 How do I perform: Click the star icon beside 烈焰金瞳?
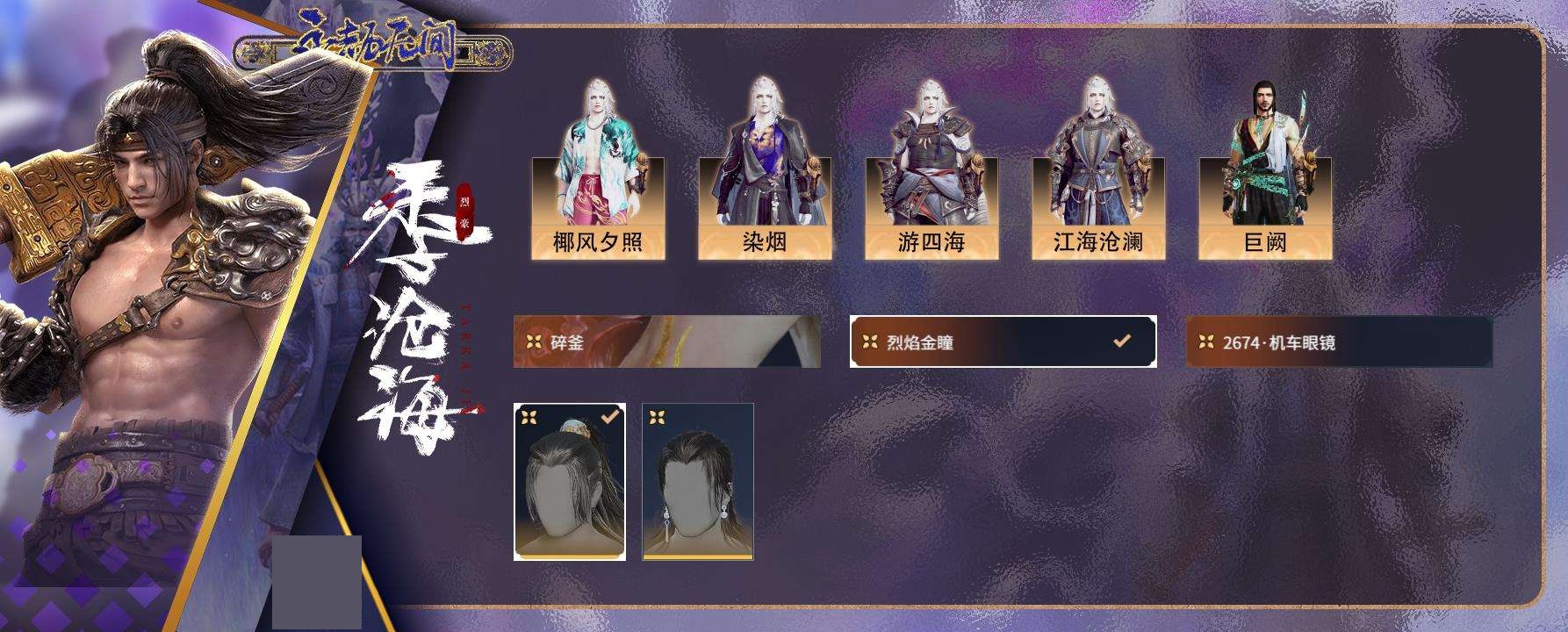click(x=870, y=342)
